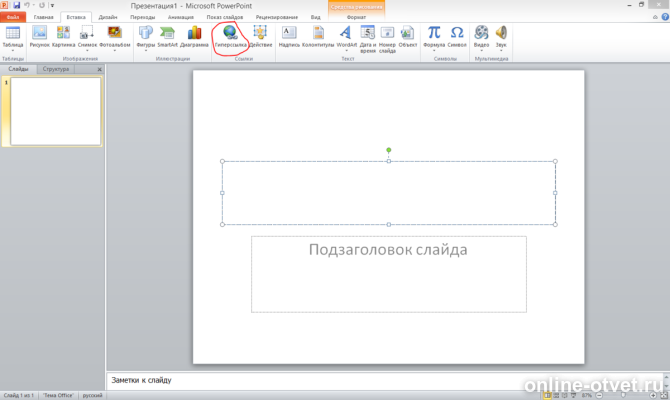
Task: Expand the Таблица dropdown arrow
Action: coord(13,51)
